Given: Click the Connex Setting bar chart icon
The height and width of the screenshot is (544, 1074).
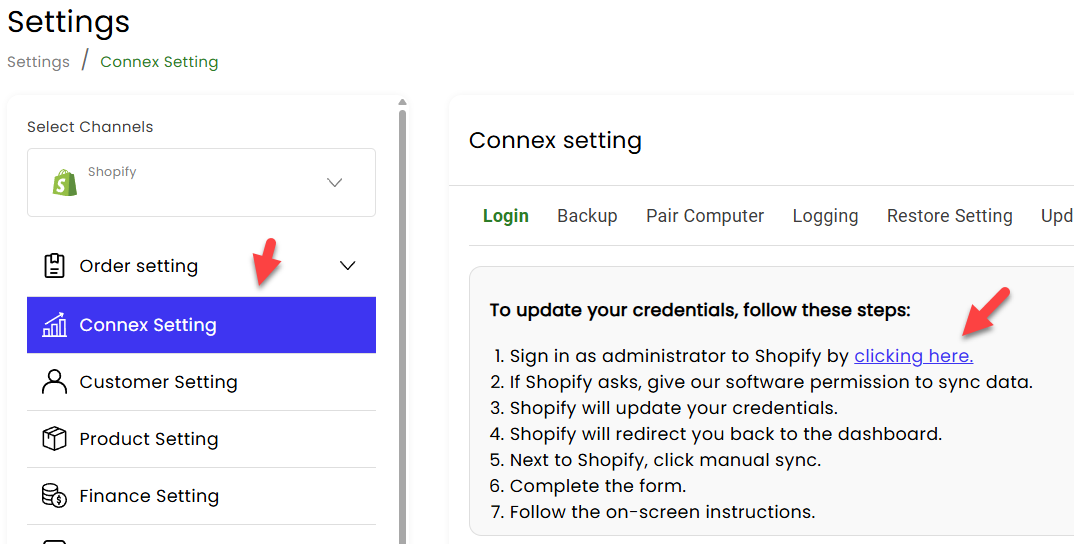Looking at the screenshot, I should coord(54,325).
